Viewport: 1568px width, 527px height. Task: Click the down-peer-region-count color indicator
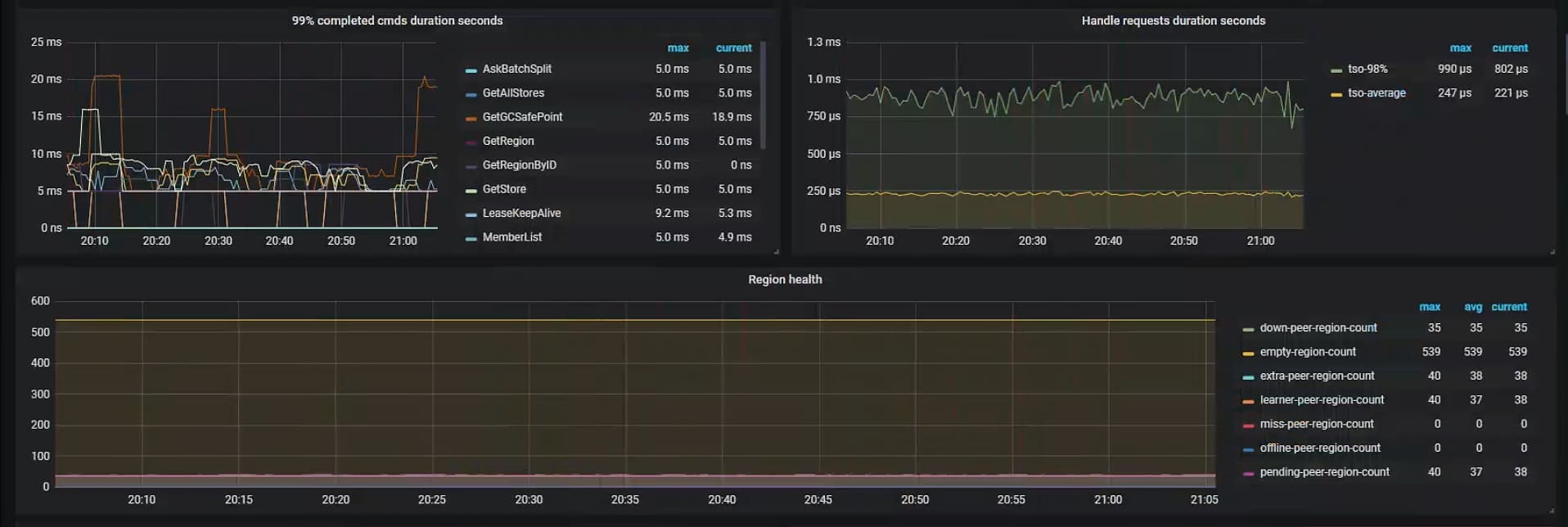click(1247, 329)
